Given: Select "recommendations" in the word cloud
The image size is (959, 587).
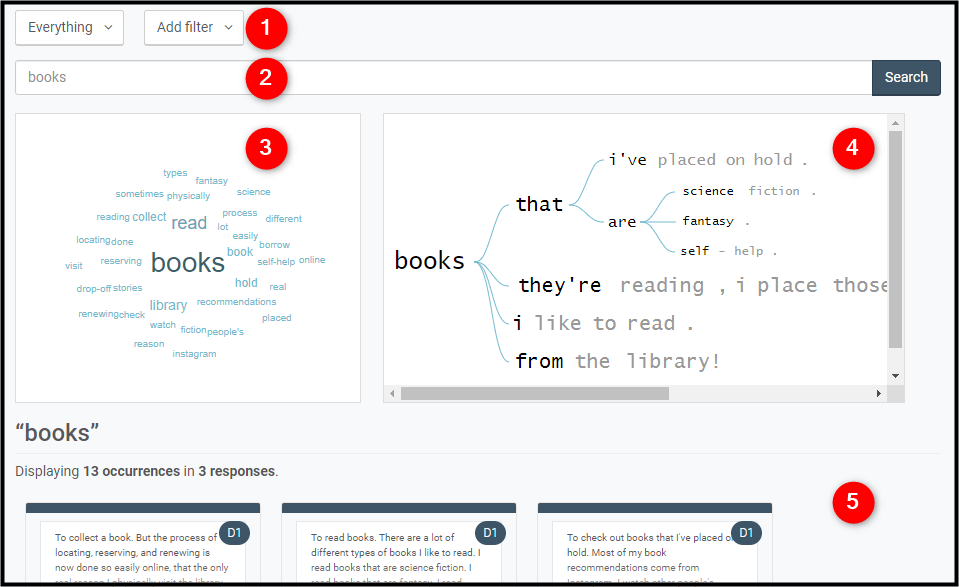Looking at the screenshot, I should click(236, 301).
